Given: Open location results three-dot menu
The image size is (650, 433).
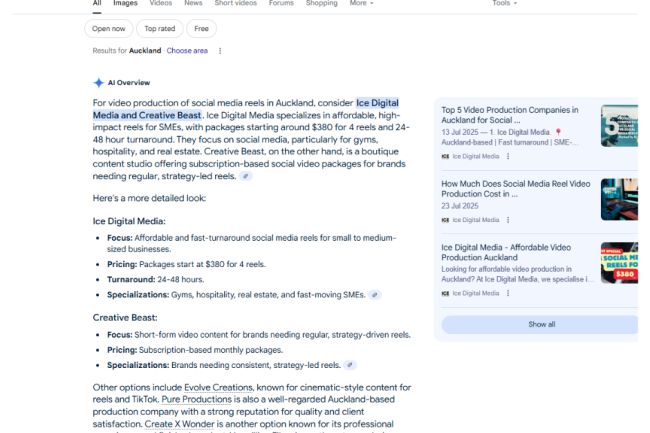Looking at the screenshot, I should 220,51.
